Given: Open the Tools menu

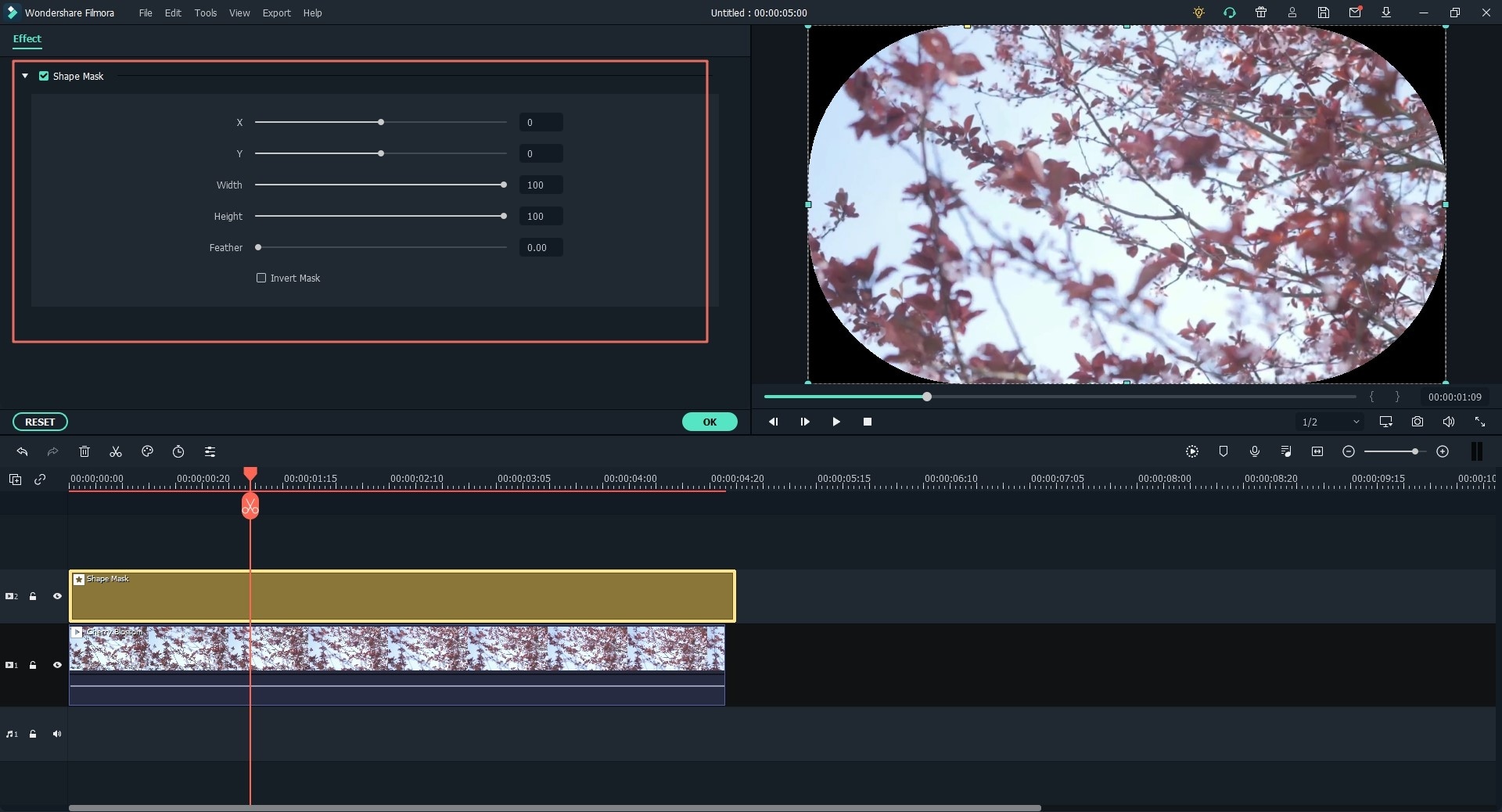Looking at the screenshot, I should tap(206, 13).
